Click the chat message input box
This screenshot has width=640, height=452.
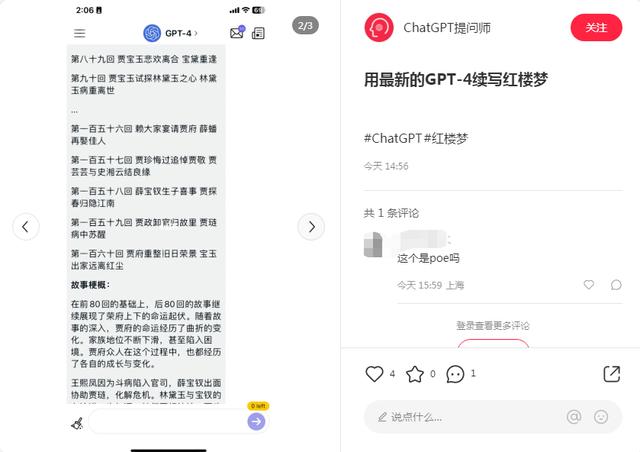coord(167,421)
